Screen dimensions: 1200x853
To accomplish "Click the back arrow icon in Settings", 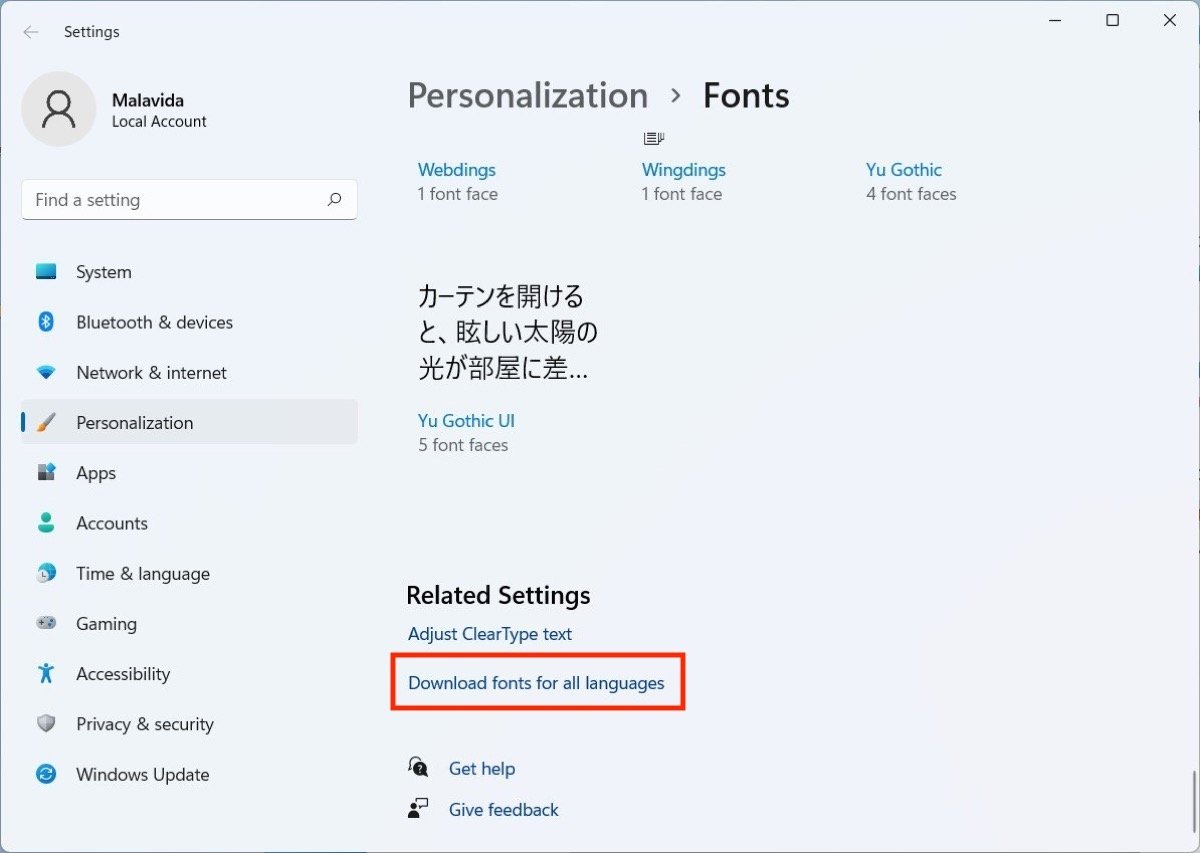I will [31, 32].
